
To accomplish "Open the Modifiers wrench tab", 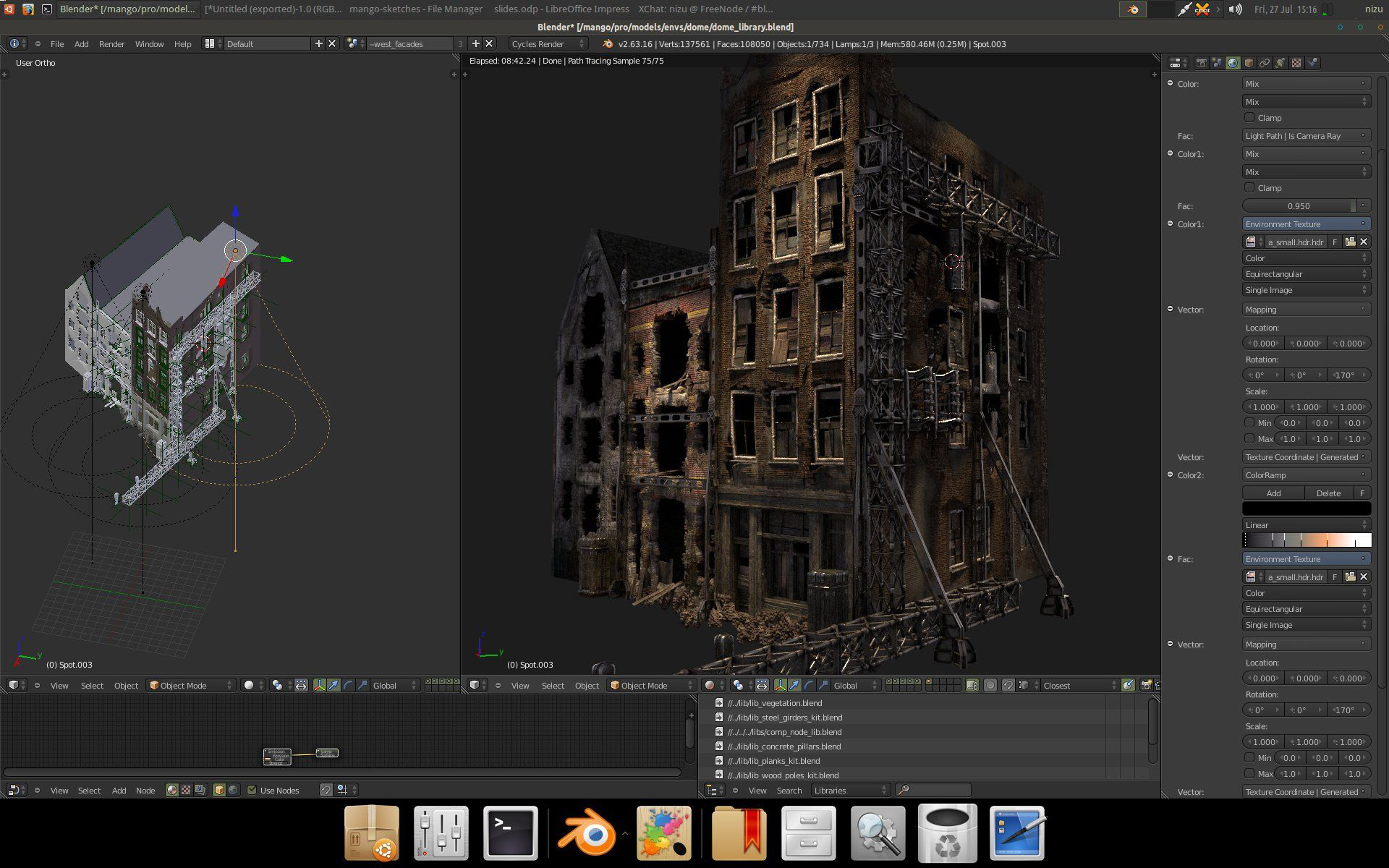I will pos(1280,63).
